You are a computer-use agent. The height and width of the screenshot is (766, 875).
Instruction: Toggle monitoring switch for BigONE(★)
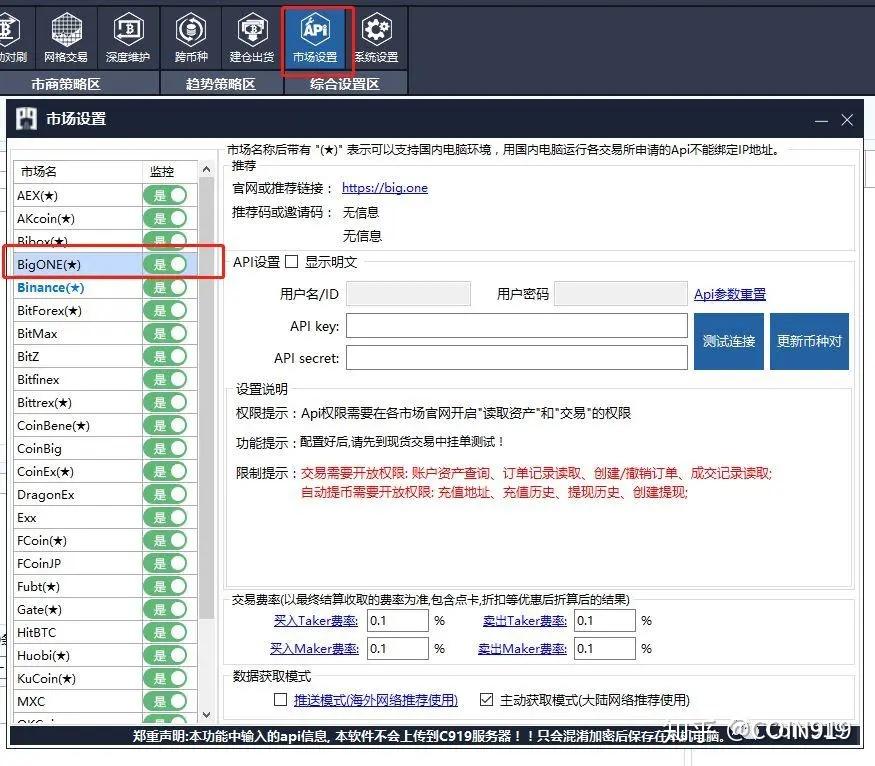coord(165,264)
